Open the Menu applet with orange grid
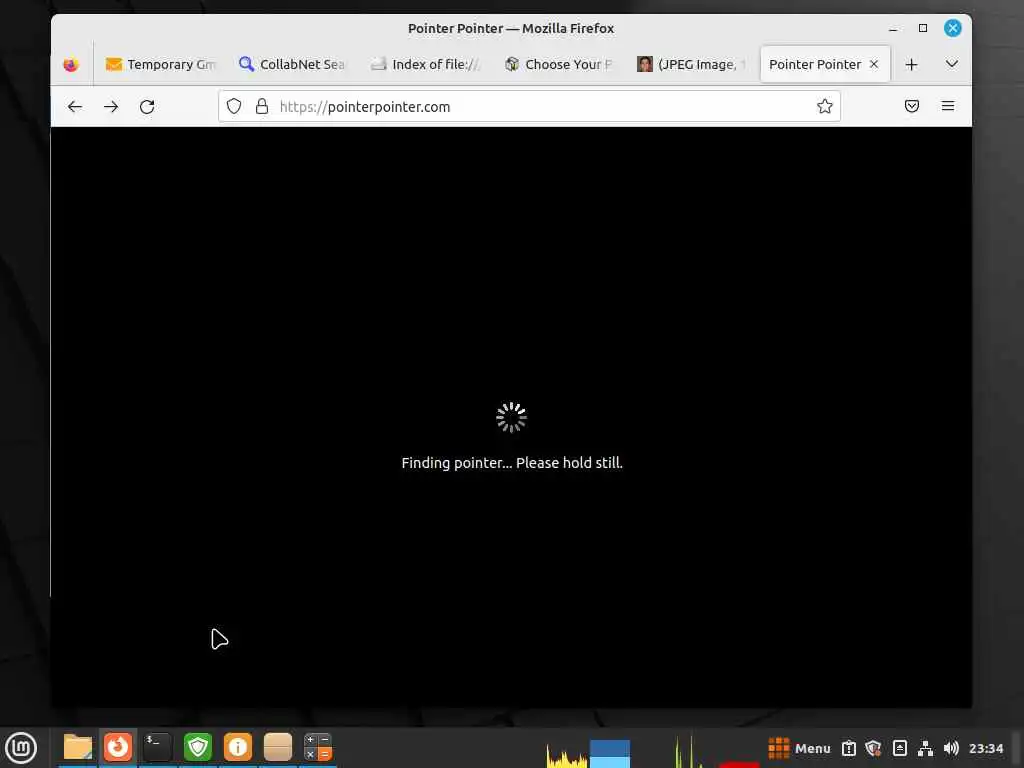 click(799, 748)
